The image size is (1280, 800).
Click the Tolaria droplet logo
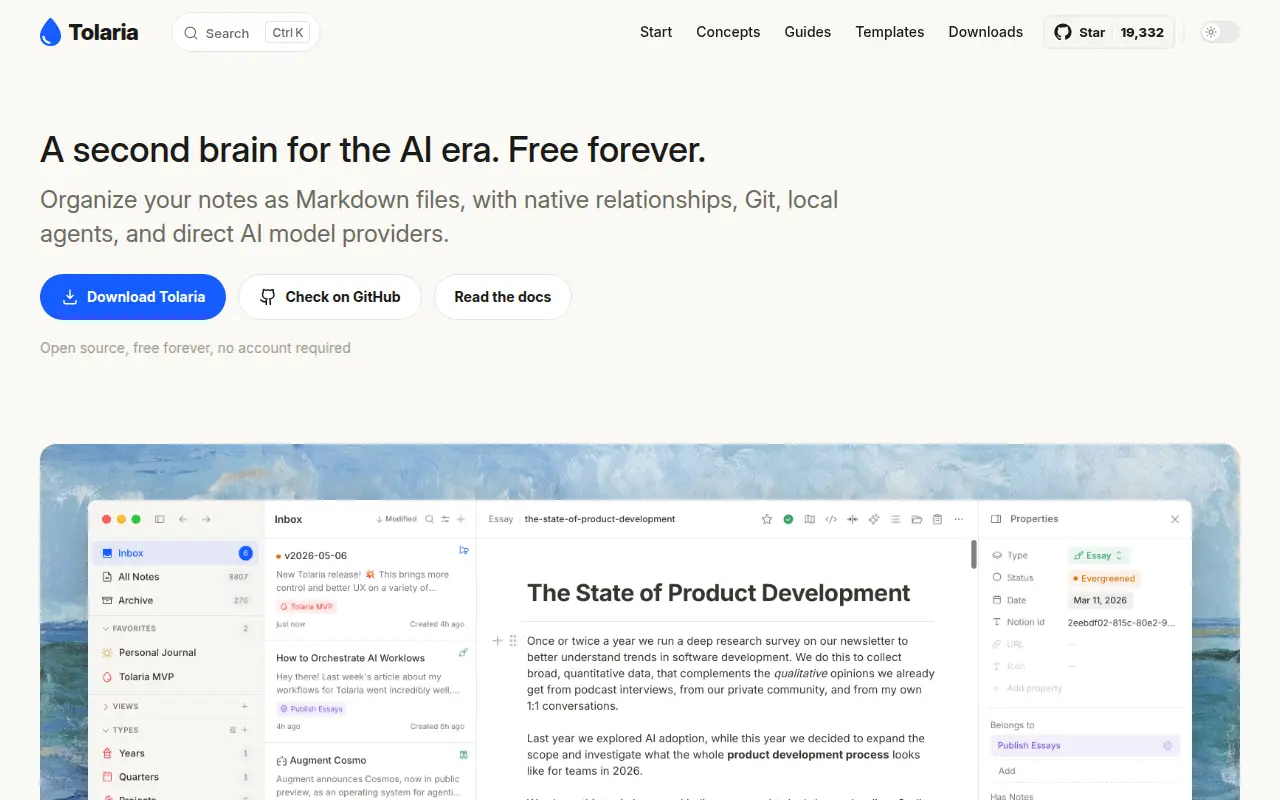(x=50, y=32)
